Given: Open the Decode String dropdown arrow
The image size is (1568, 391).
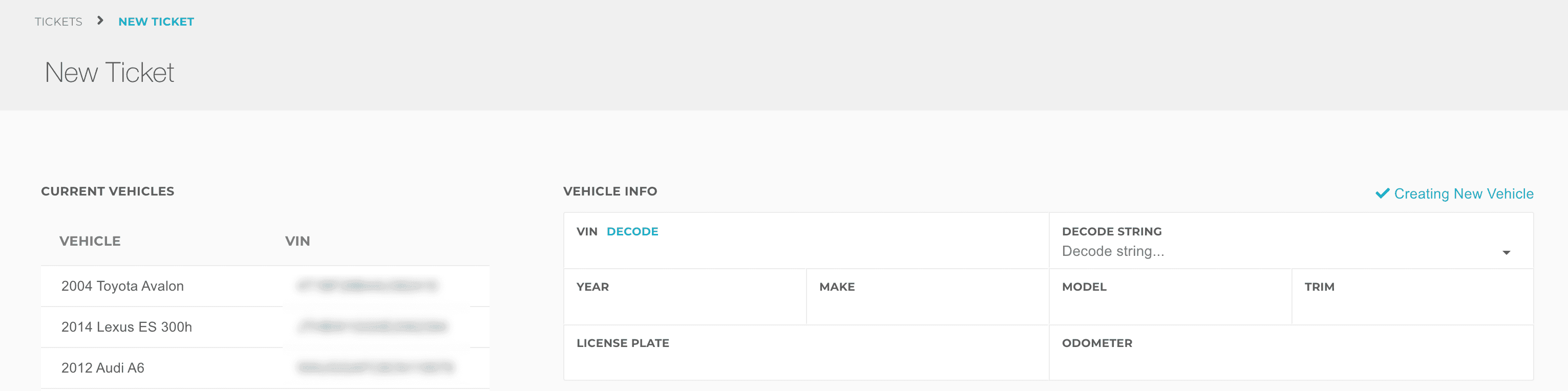Looking at the screenshot, I should click(x=1506, y=252).
